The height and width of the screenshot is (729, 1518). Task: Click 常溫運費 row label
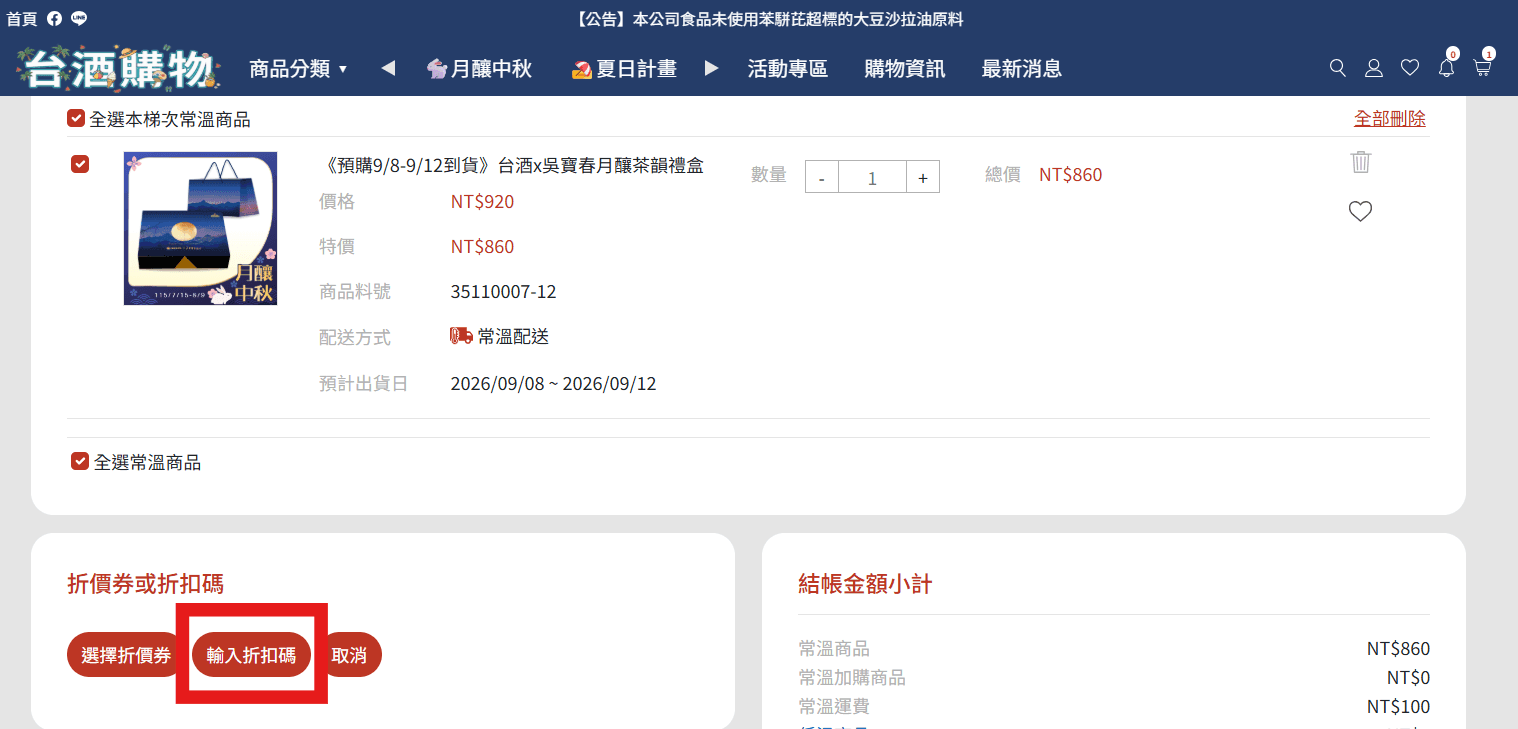[x=834, y=707]
